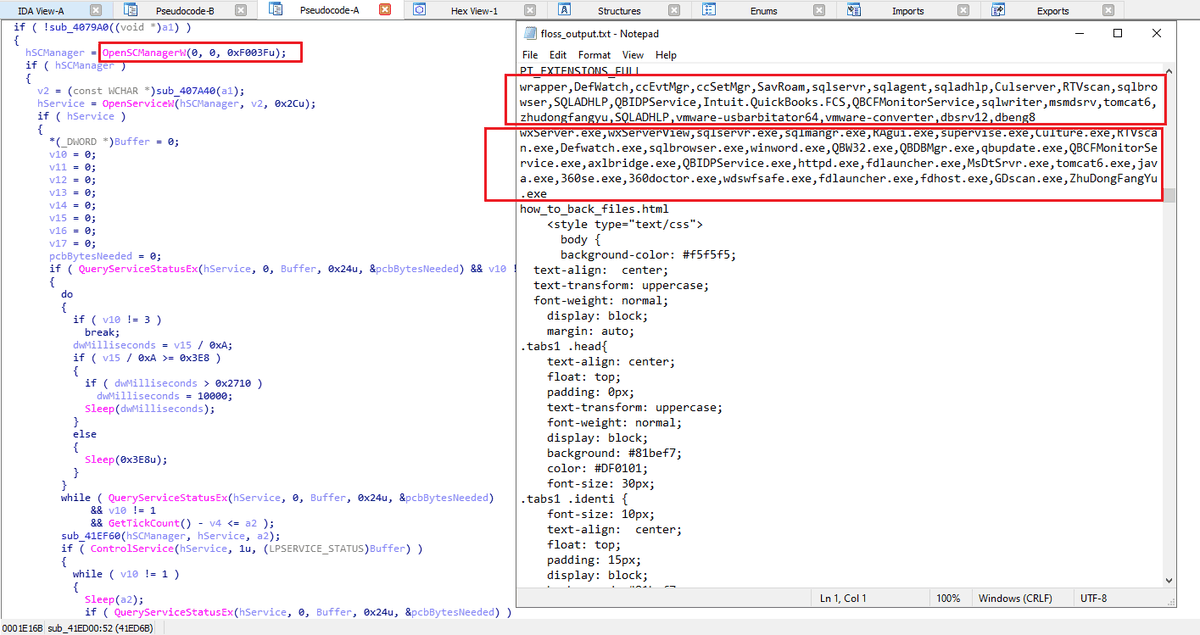Click the 100% zoom indicator in Notepad
Image resolution: width=1200 pixels, height=635 pixels.
[947, 598]
